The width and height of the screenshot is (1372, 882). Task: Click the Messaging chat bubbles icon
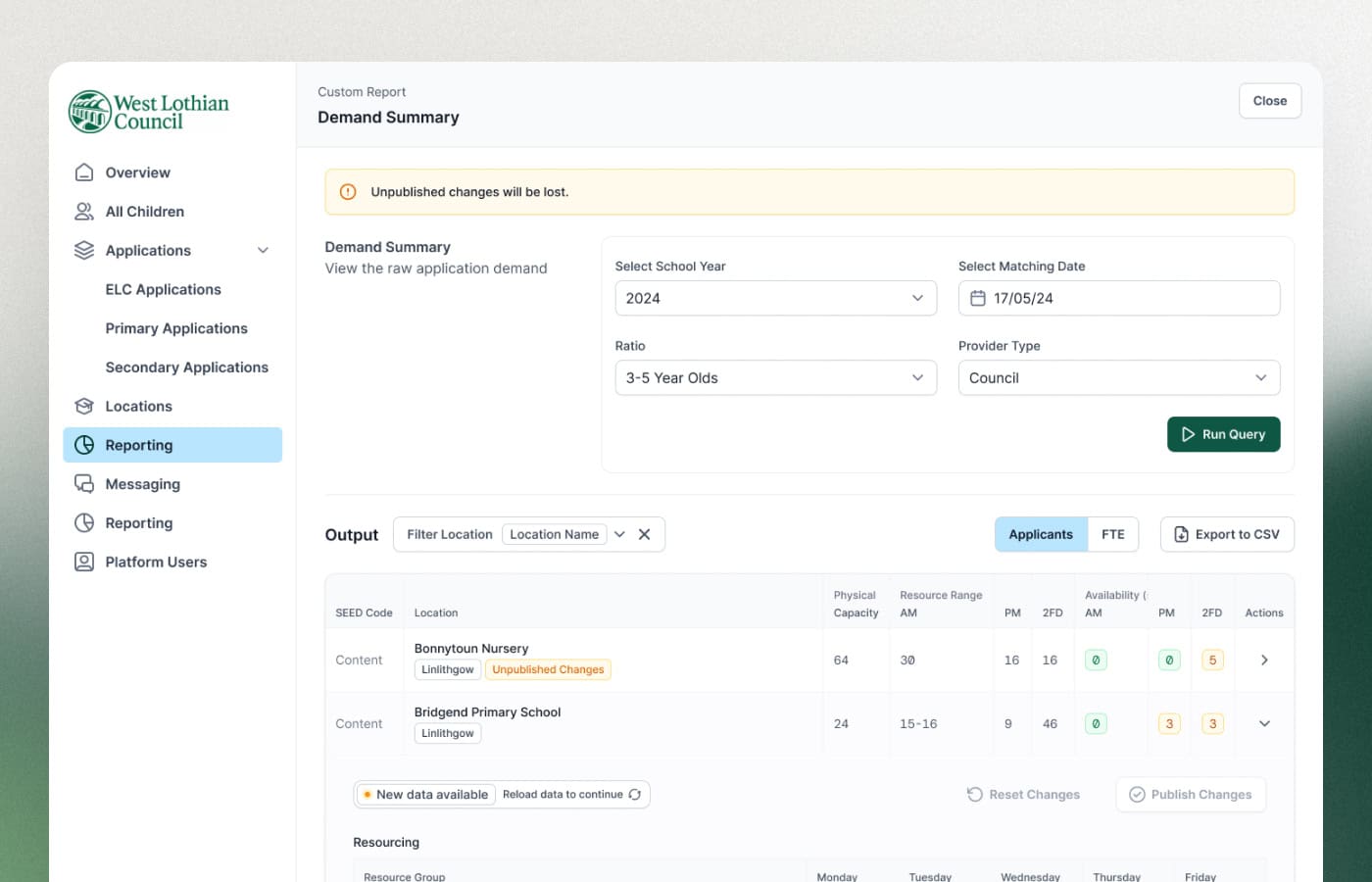(x=84, y=484)
